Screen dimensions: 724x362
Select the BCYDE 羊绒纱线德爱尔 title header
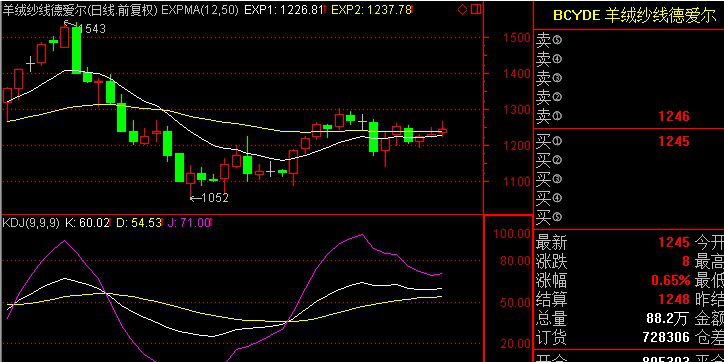pyautogui.click(x=634, y=16)
